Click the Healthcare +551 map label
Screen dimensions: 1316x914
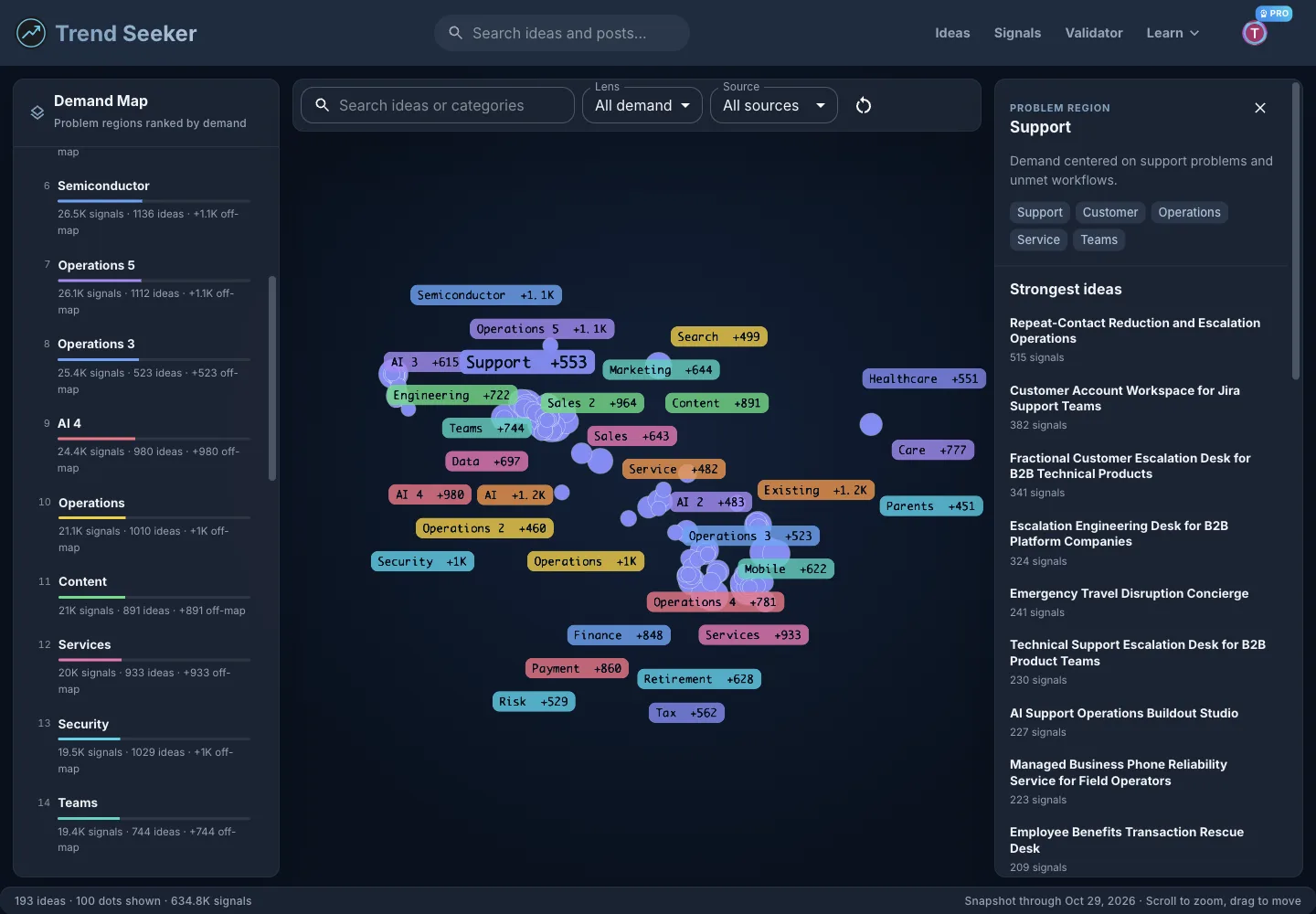pyautogui.click(x=924, y=378)
